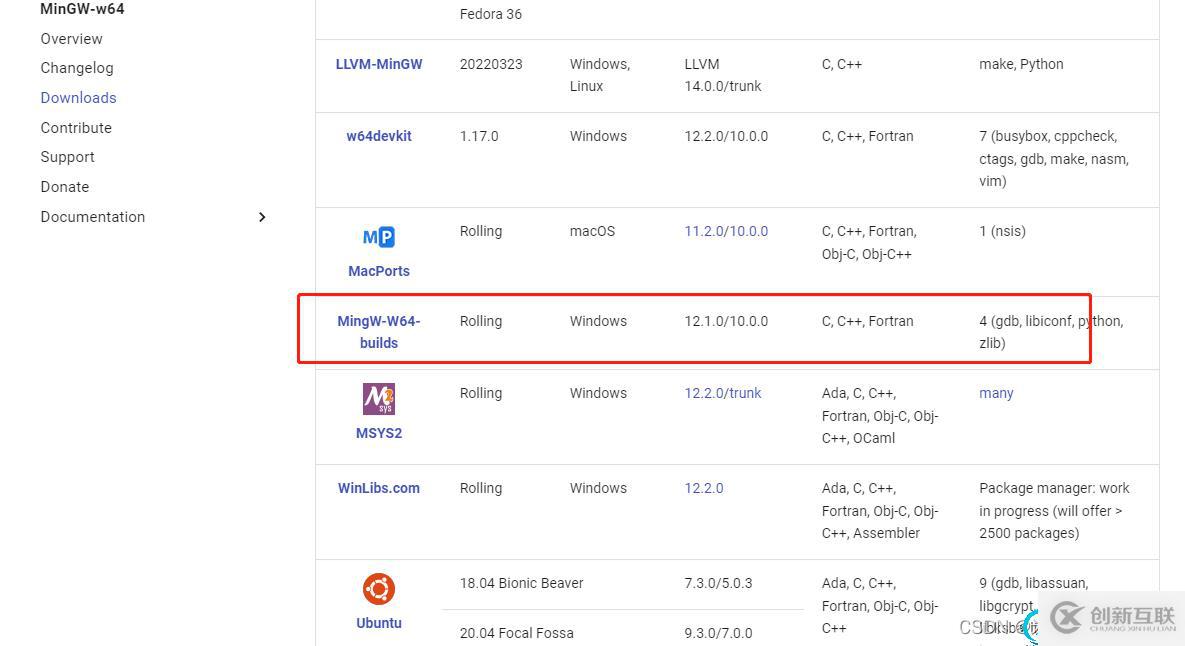Image resolution: width=1185 pixels, height=646 pixels.
Task: Open the MSYS2 text link
Action: click(x=379, y=433)
